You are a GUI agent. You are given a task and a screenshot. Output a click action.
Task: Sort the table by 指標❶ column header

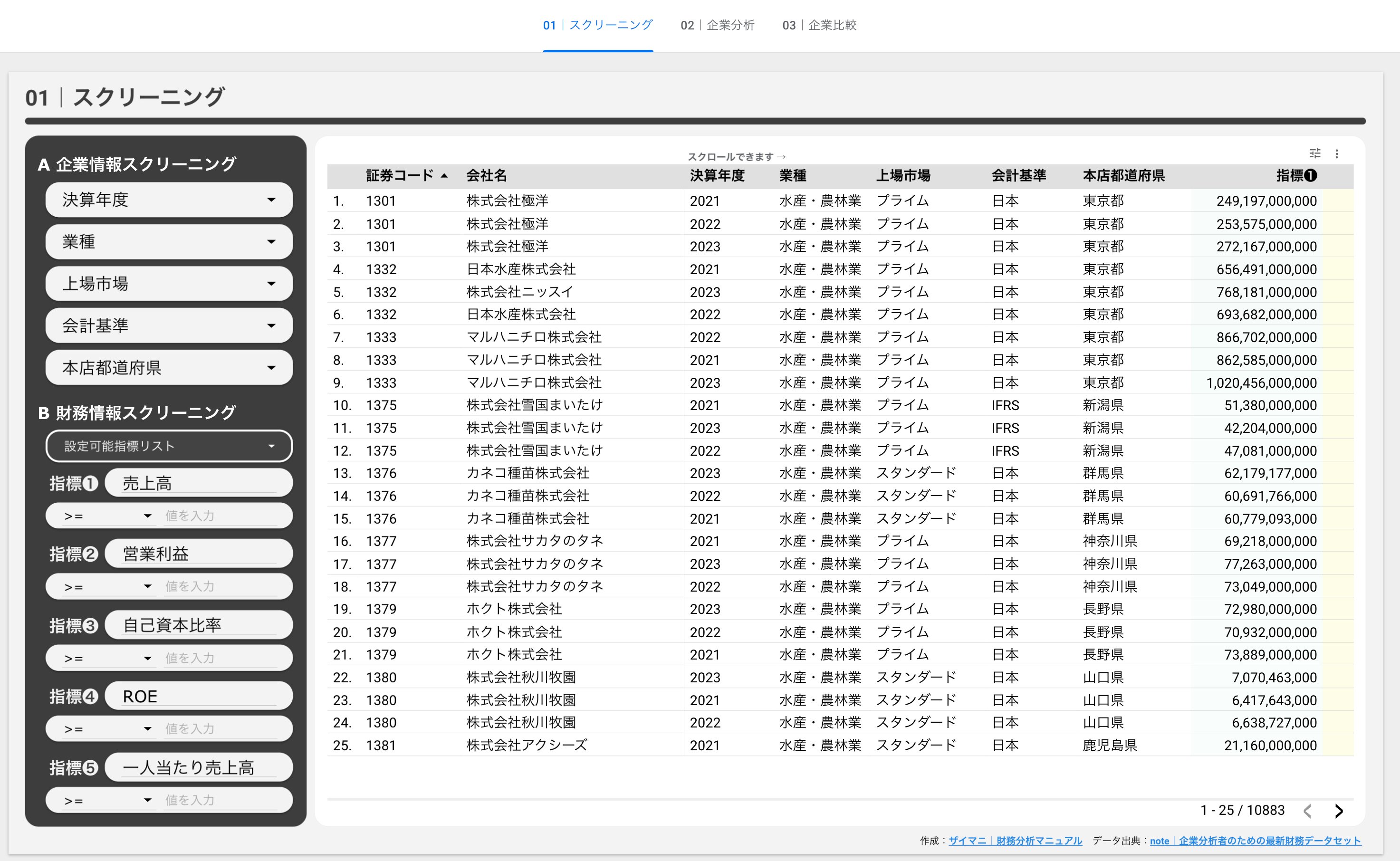click(x=1296, y=176)
